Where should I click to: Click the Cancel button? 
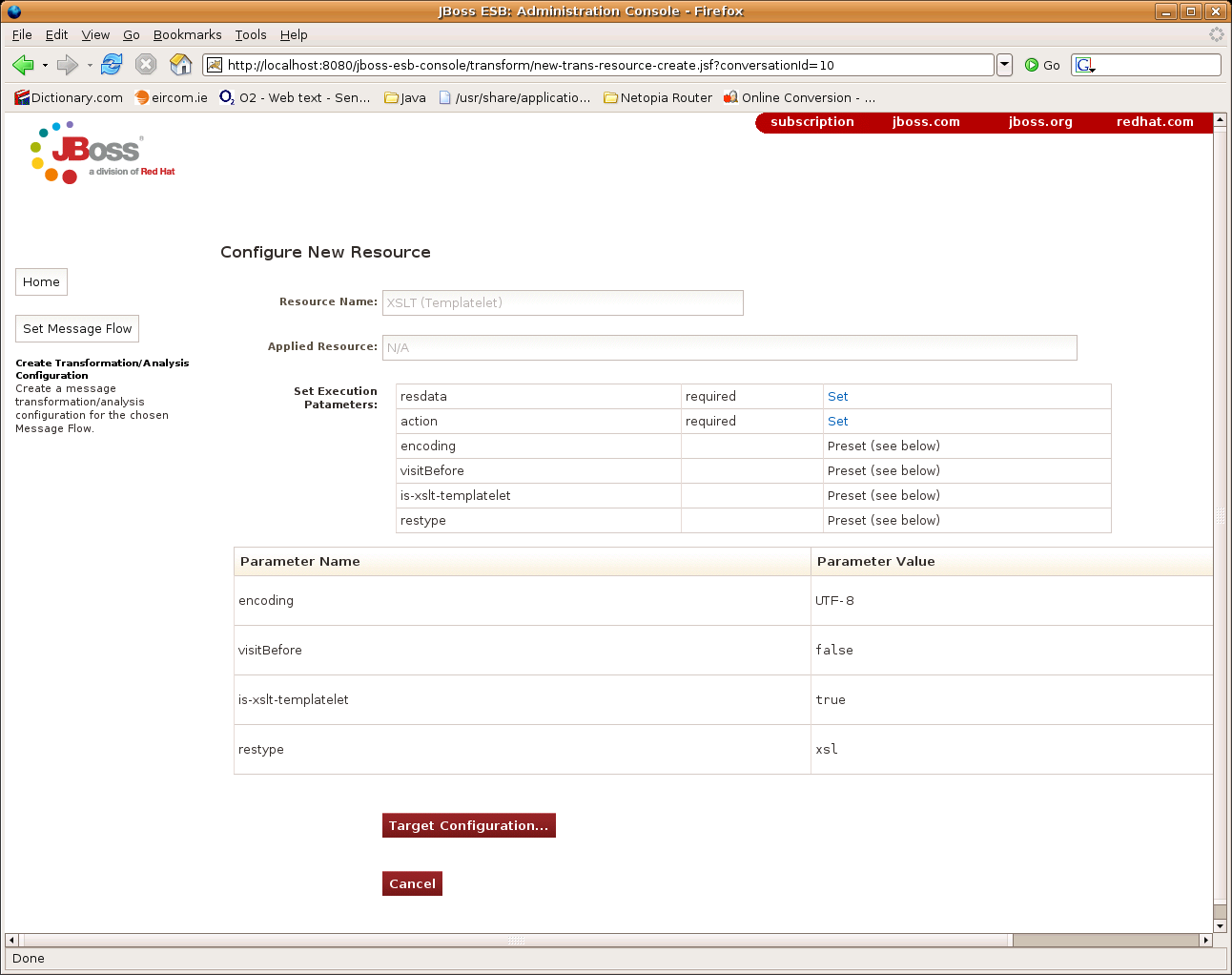pos(412,883)
